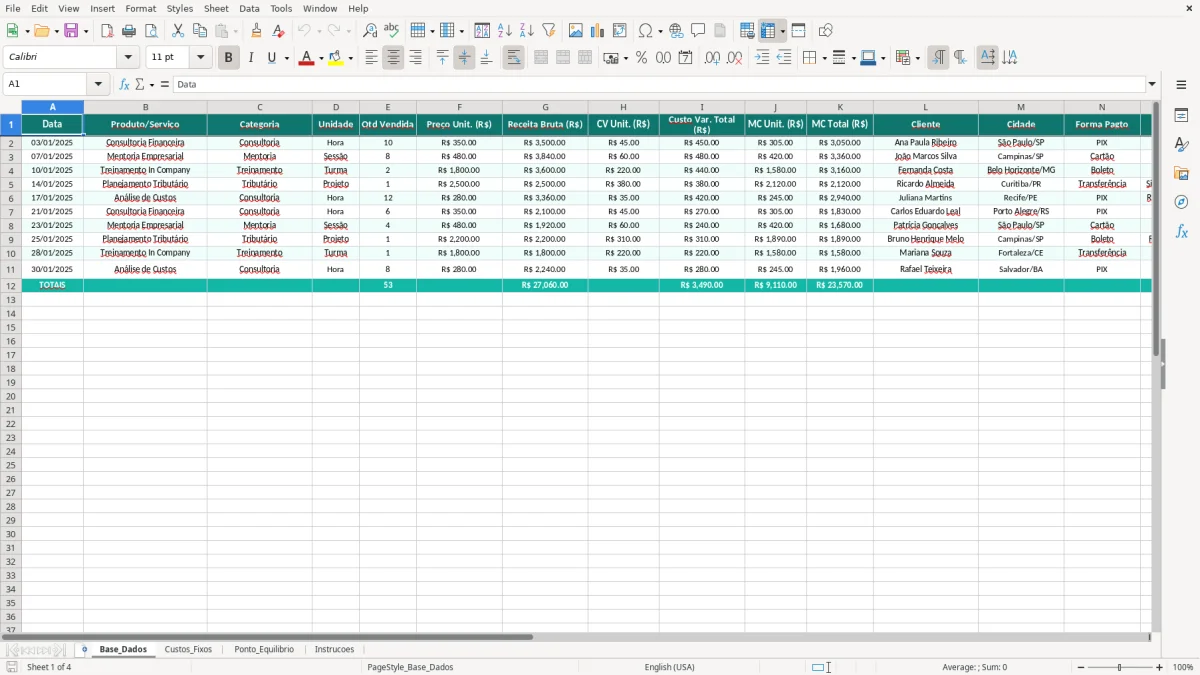Viewport: 1200px width, 675px height.
Task: Toggle Underline formatting
Action: [x=270, y=58]
